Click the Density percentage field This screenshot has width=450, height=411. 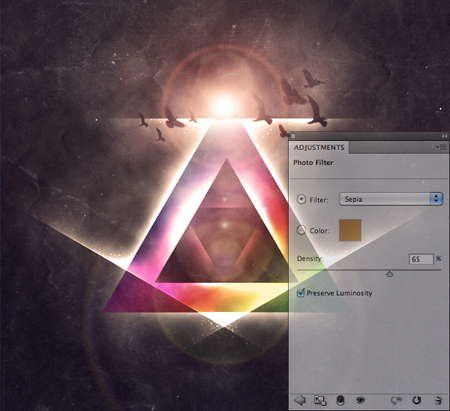[421, 259]
